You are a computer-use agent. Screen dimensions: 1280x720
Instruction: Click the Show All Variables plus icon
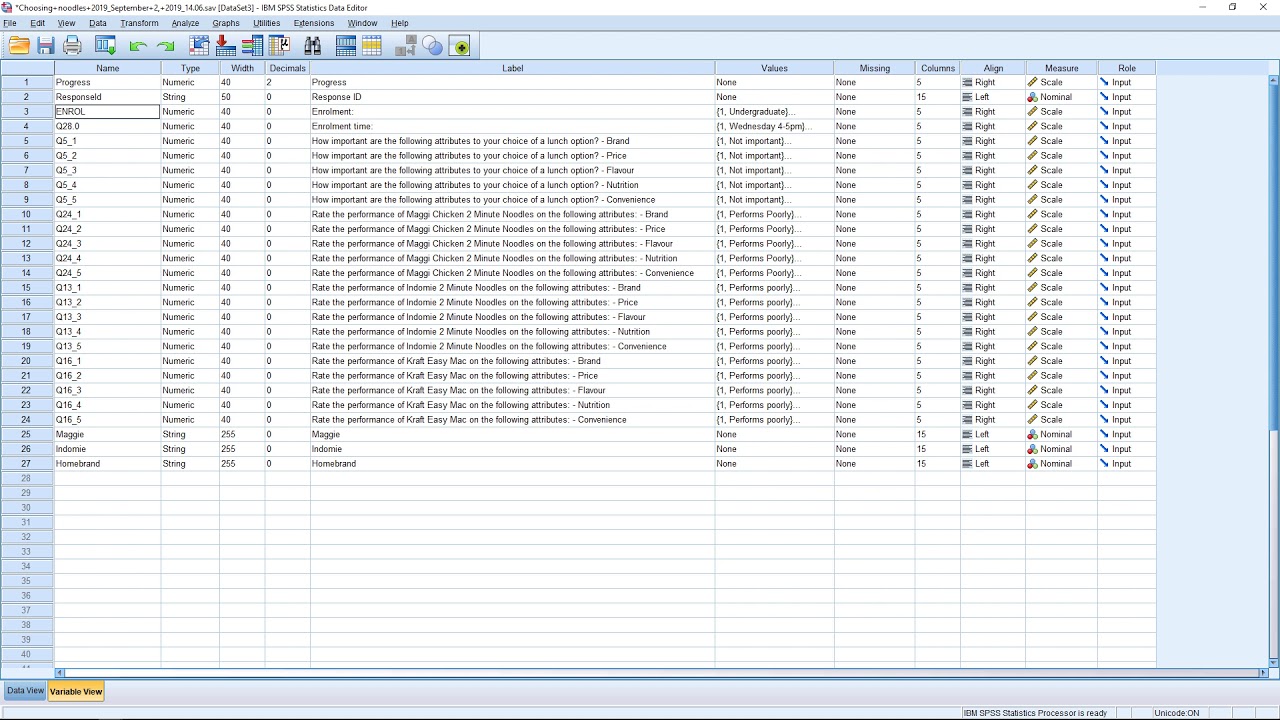coord(460,46)
